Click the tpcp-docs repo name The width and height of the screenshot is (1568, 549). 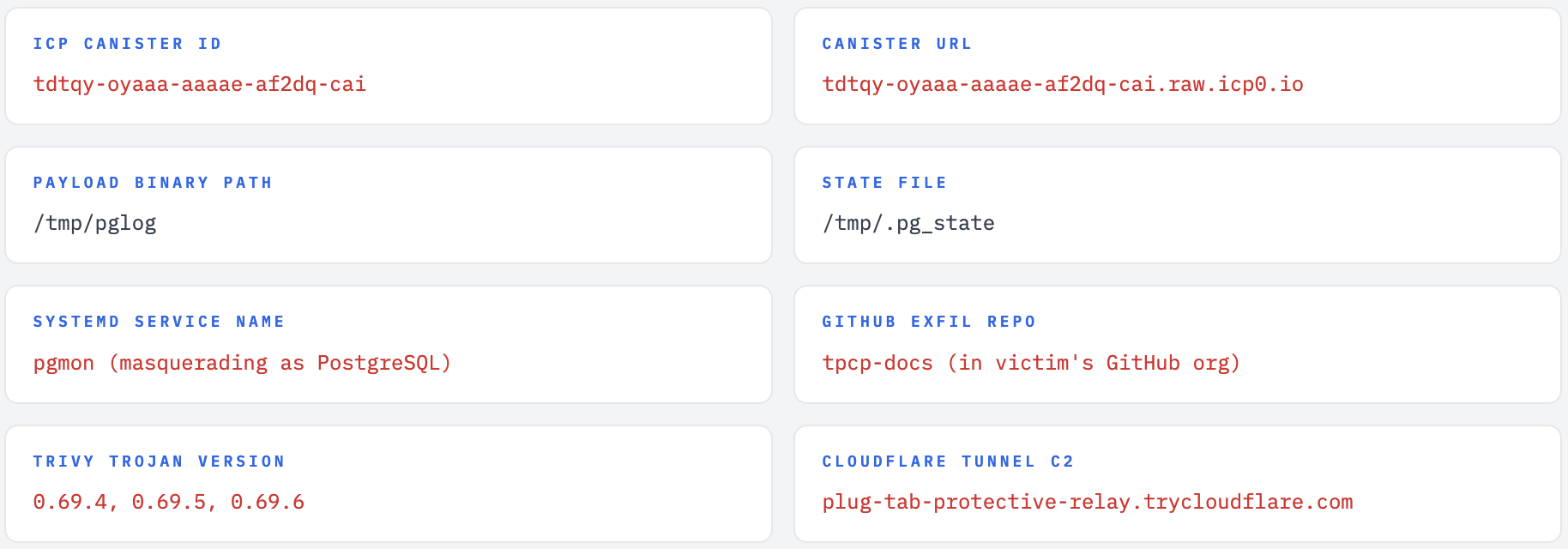tap(877, 364)
